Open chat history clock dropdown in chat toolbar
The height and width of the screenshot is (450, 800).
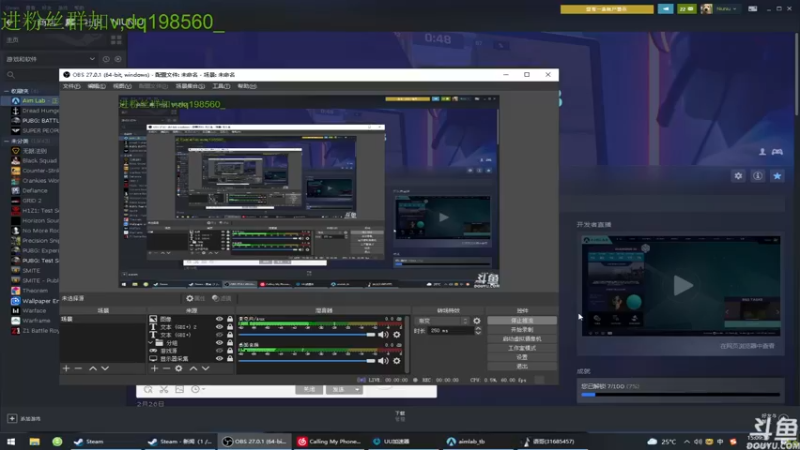pyautogui.click(x=198, y=389)
